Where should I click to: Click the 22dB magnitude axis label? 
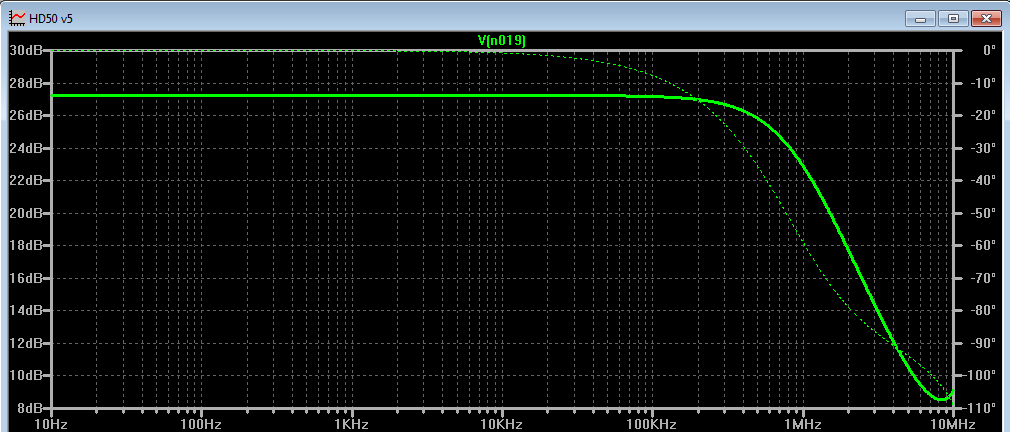point(25,180)
